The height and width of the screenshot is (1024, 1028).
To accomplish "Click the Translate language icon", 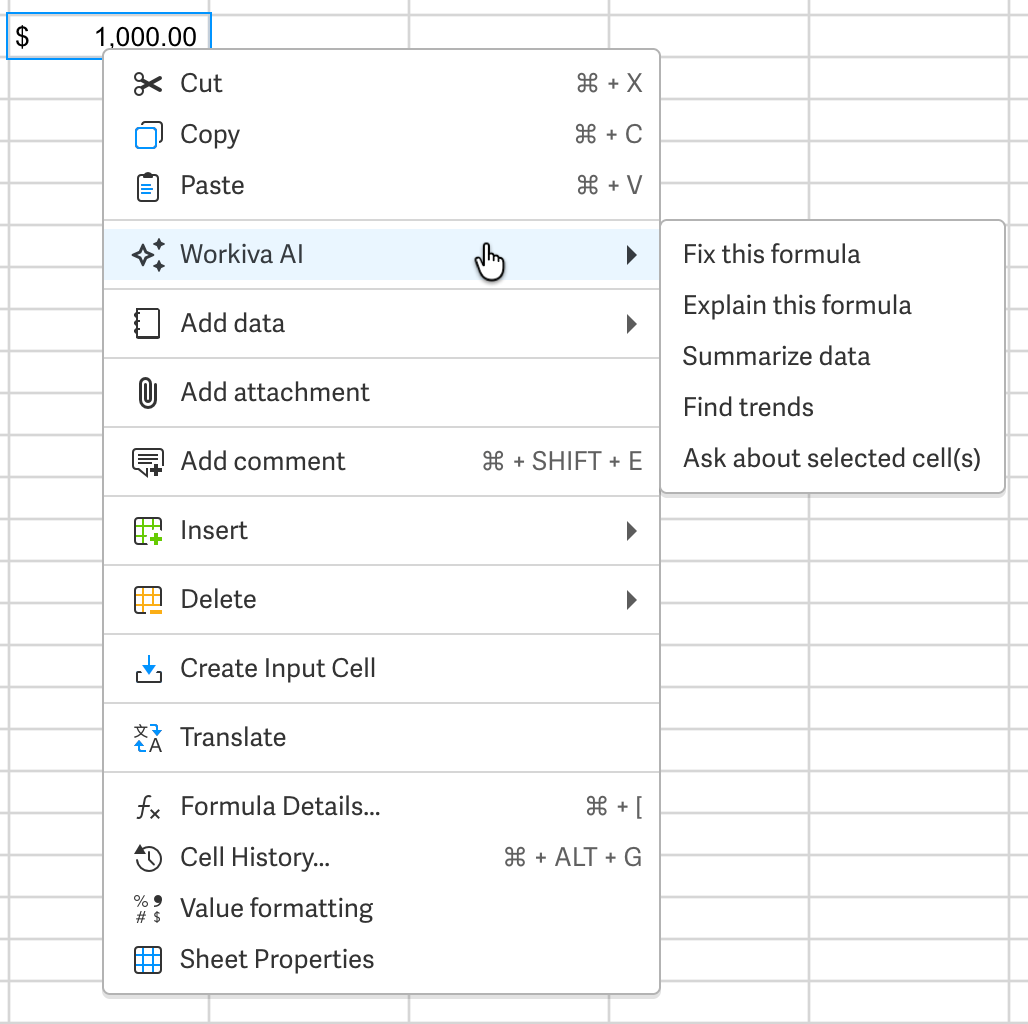I will point(148,738).
